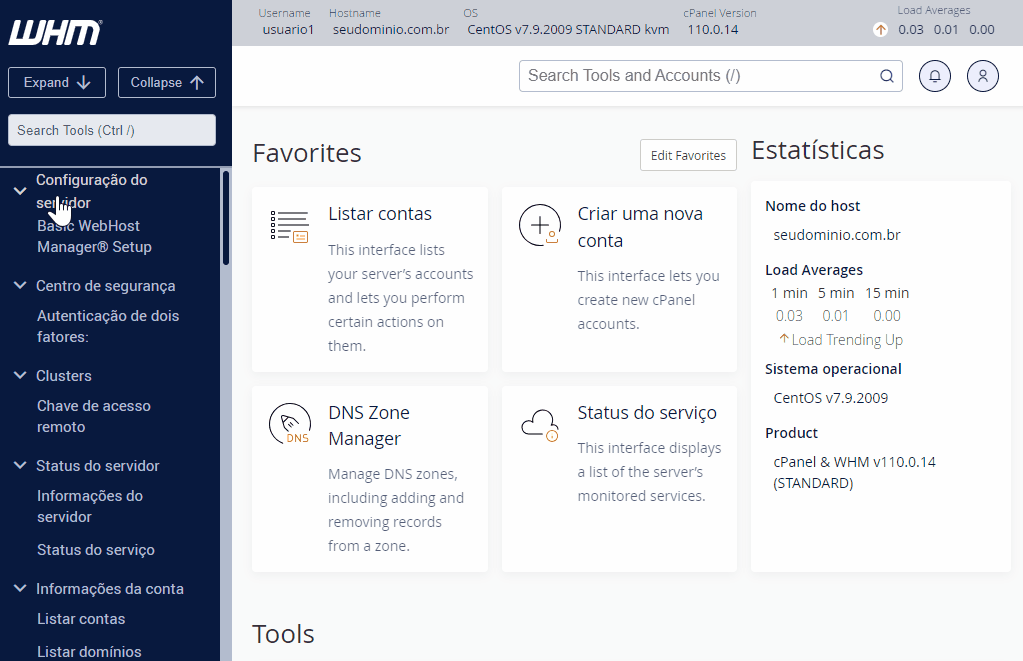The image size is (1023, 661).
Task: Click the Status do serviço cloud icon
Action: pyautogui.click(x=540, y=425)
